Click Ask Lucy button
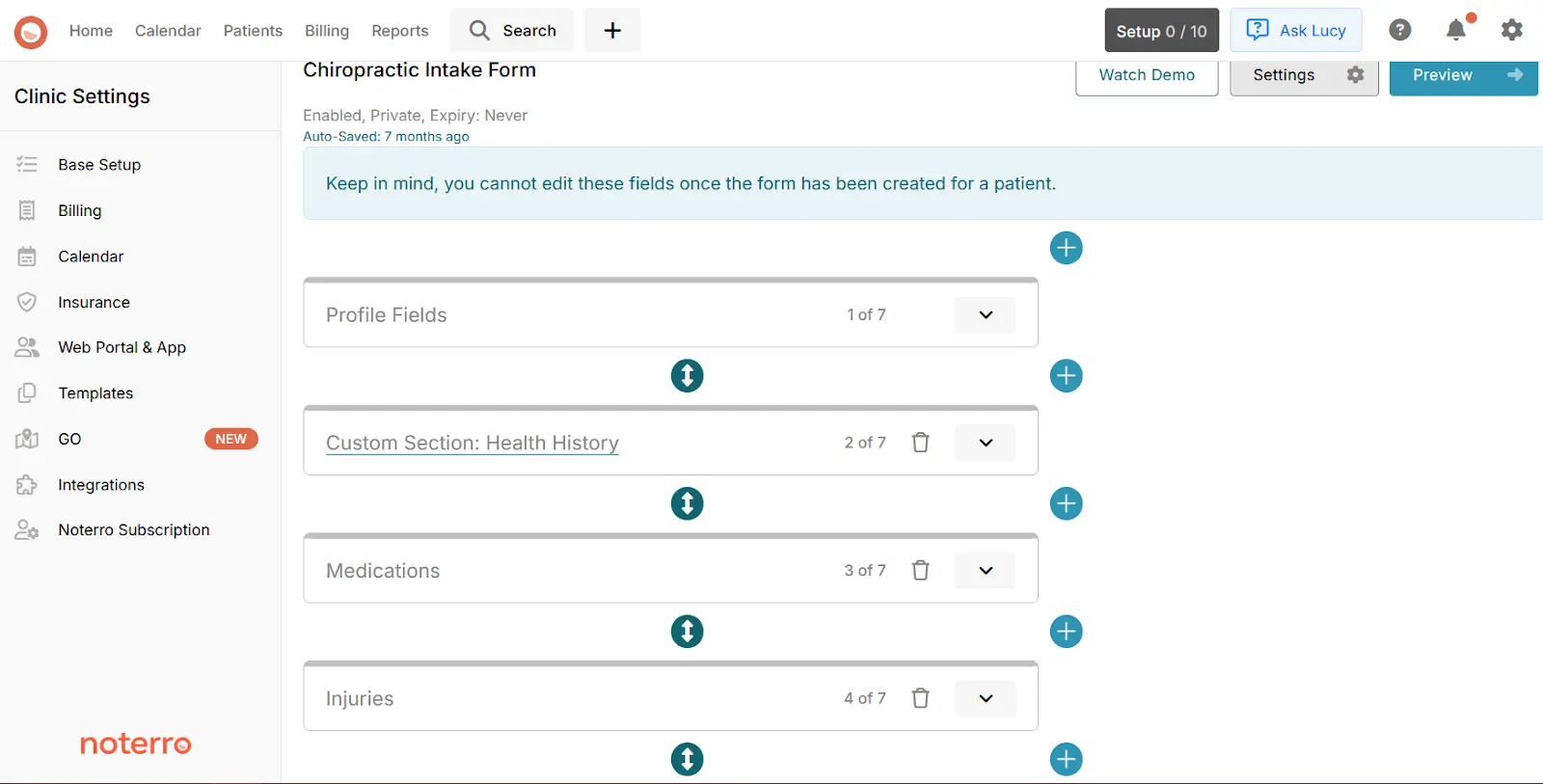 [x=1296, y=30]
